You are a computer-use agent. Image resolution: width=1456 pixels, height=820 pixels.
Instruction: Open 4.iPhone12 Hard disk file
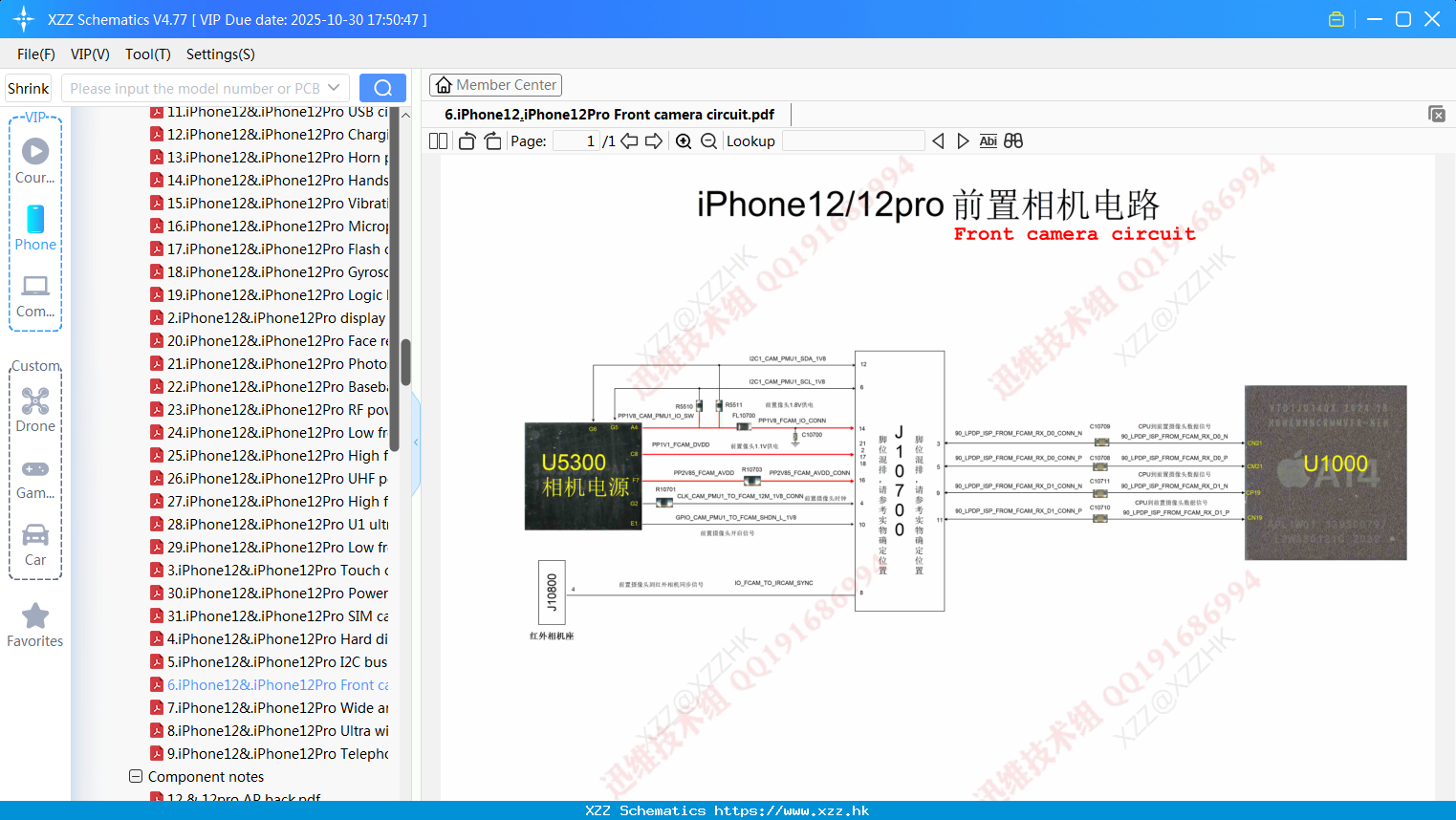click(270, 639)
